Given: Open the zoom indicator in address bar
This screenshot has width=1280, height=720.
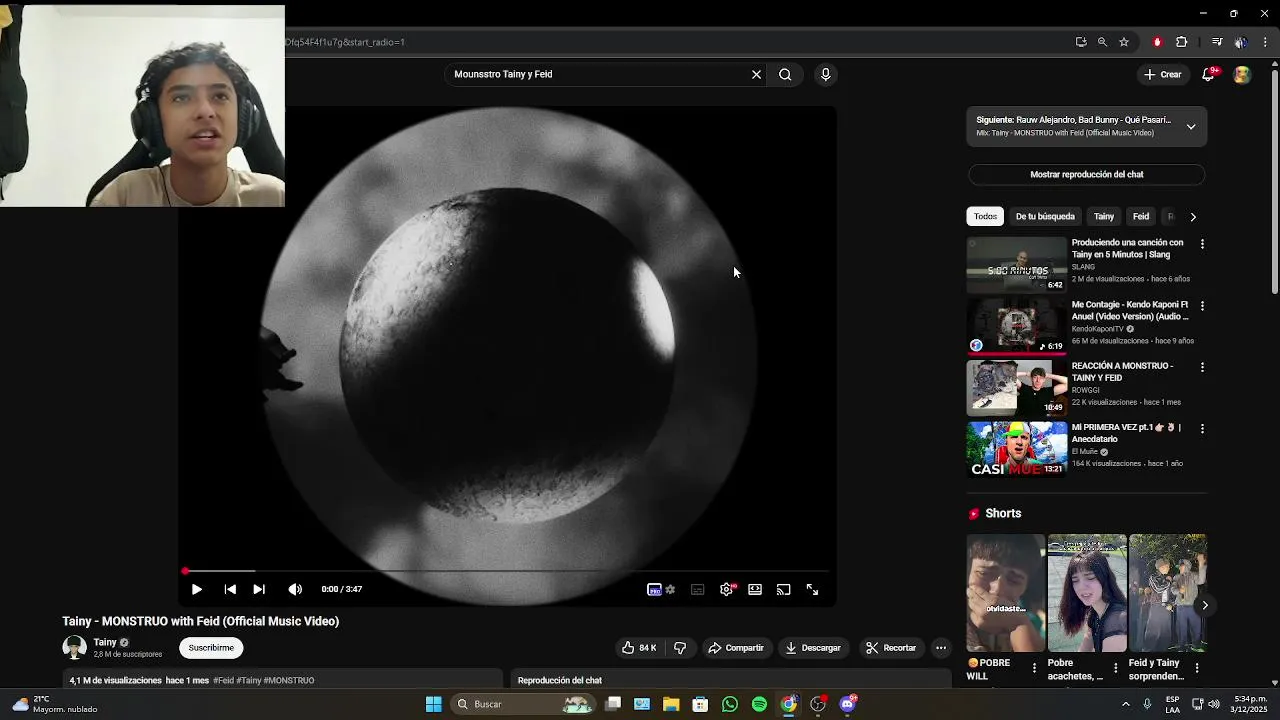Looking at the screenshot, I should coord(1102,42).
